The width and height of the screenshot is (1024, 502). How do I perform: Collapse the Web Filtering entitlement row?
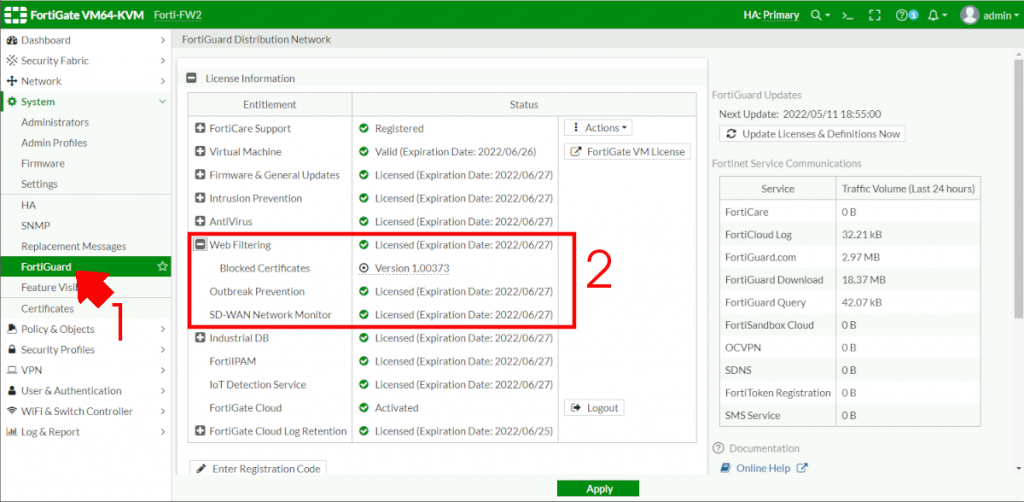(x=200, y=245)
